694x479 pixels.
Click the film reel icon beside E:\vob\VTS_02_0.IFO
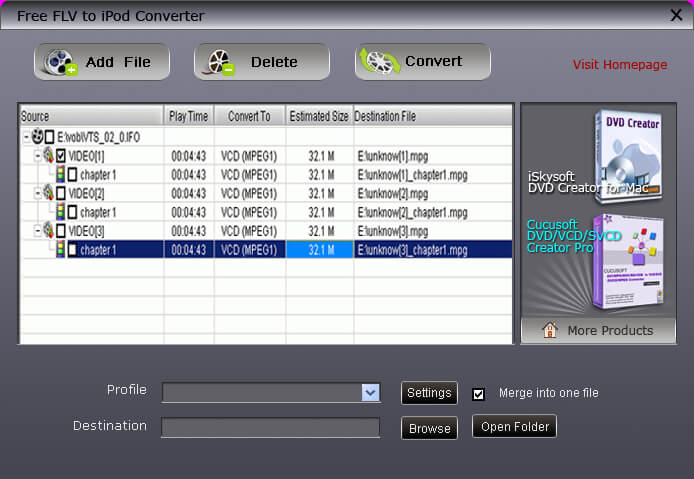pyautogui.click(x=38, y=136)
